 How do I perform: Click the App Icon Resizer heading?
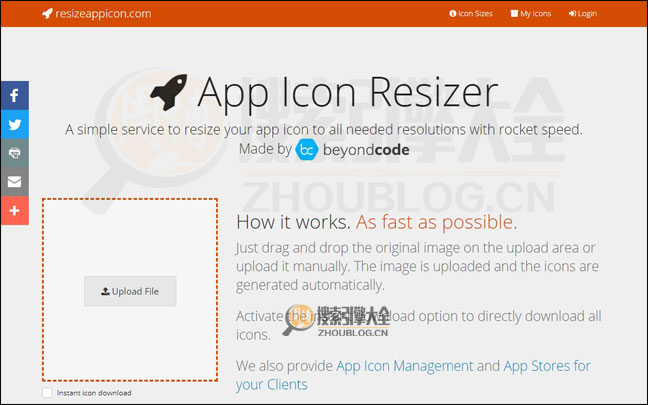click(x=348, y=93)
